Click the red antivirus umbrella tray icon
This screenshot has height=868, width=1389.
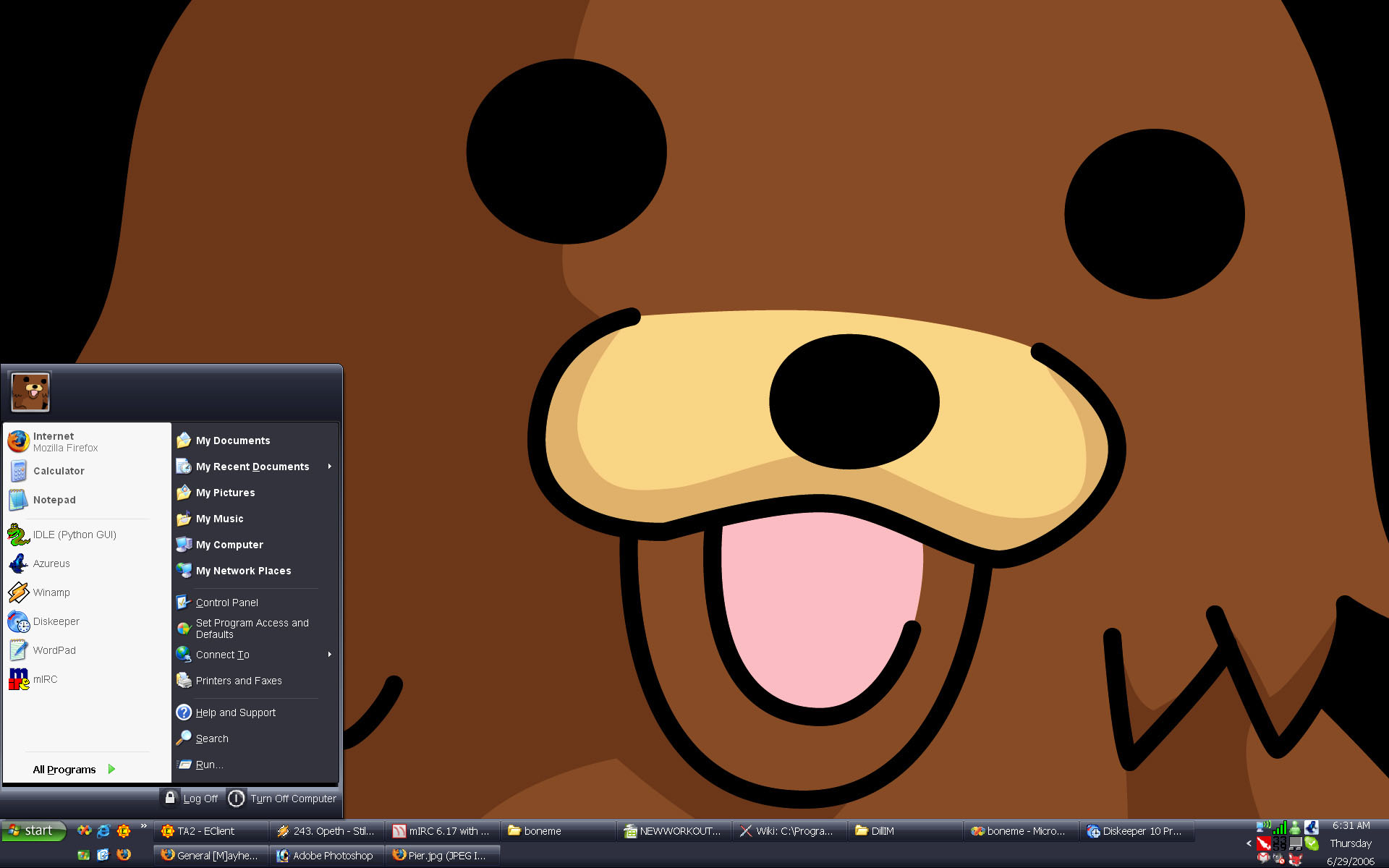tap(1264, 843)
